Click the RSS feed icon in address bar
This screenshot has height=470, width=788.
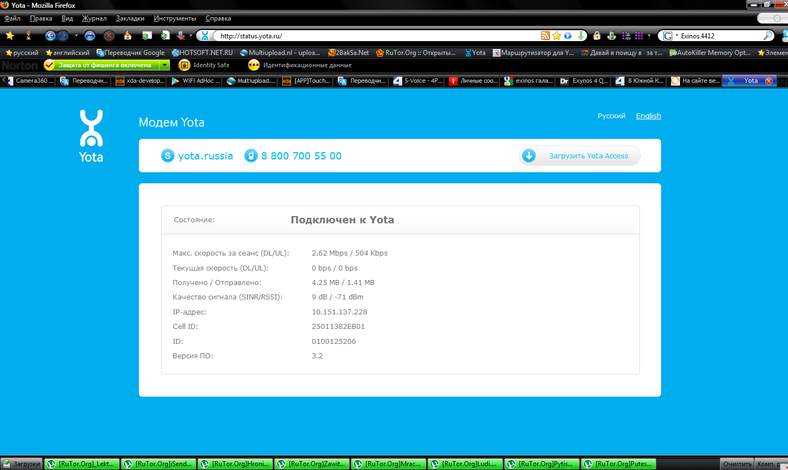545,36
